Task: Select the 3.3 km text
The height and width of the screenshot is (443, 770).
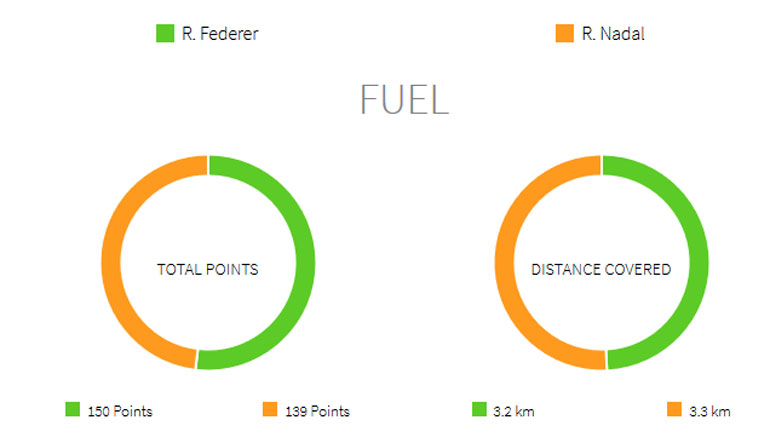Action: [709, 411]
